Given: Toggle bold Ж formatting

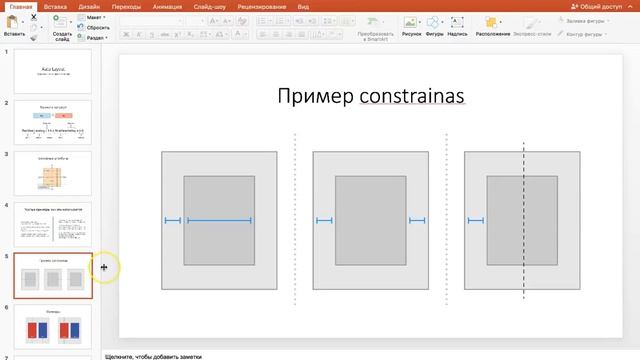Looking at the screenshot, I should [127, 35].
